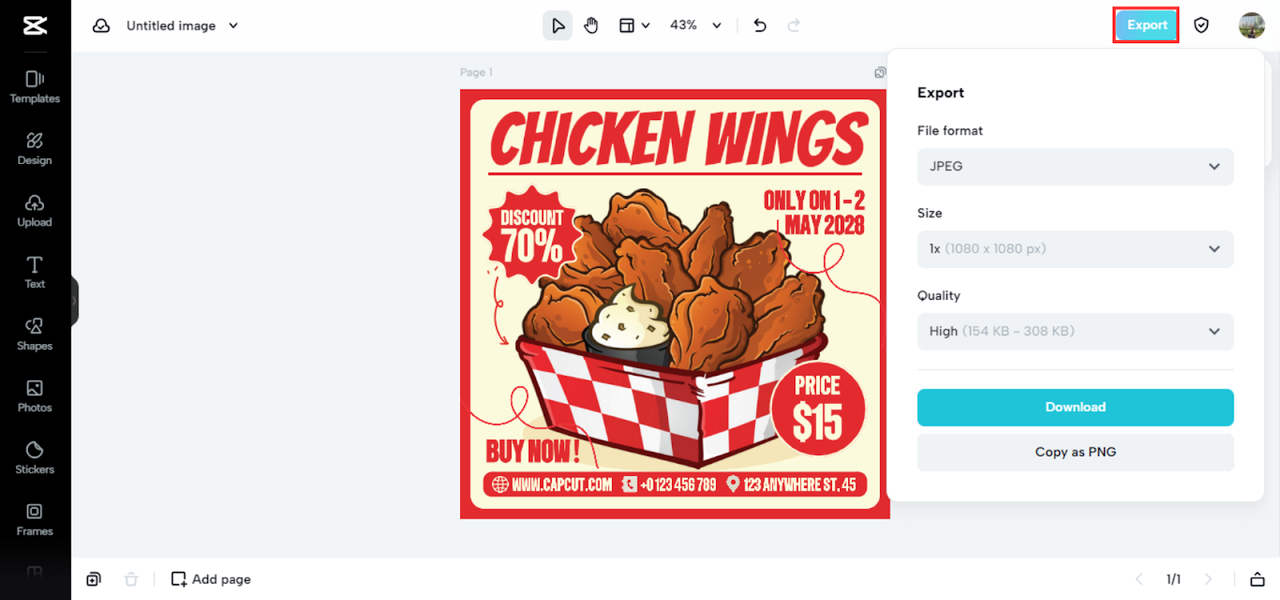
Task: Open the Upload panel
Action: coord(35,211)
